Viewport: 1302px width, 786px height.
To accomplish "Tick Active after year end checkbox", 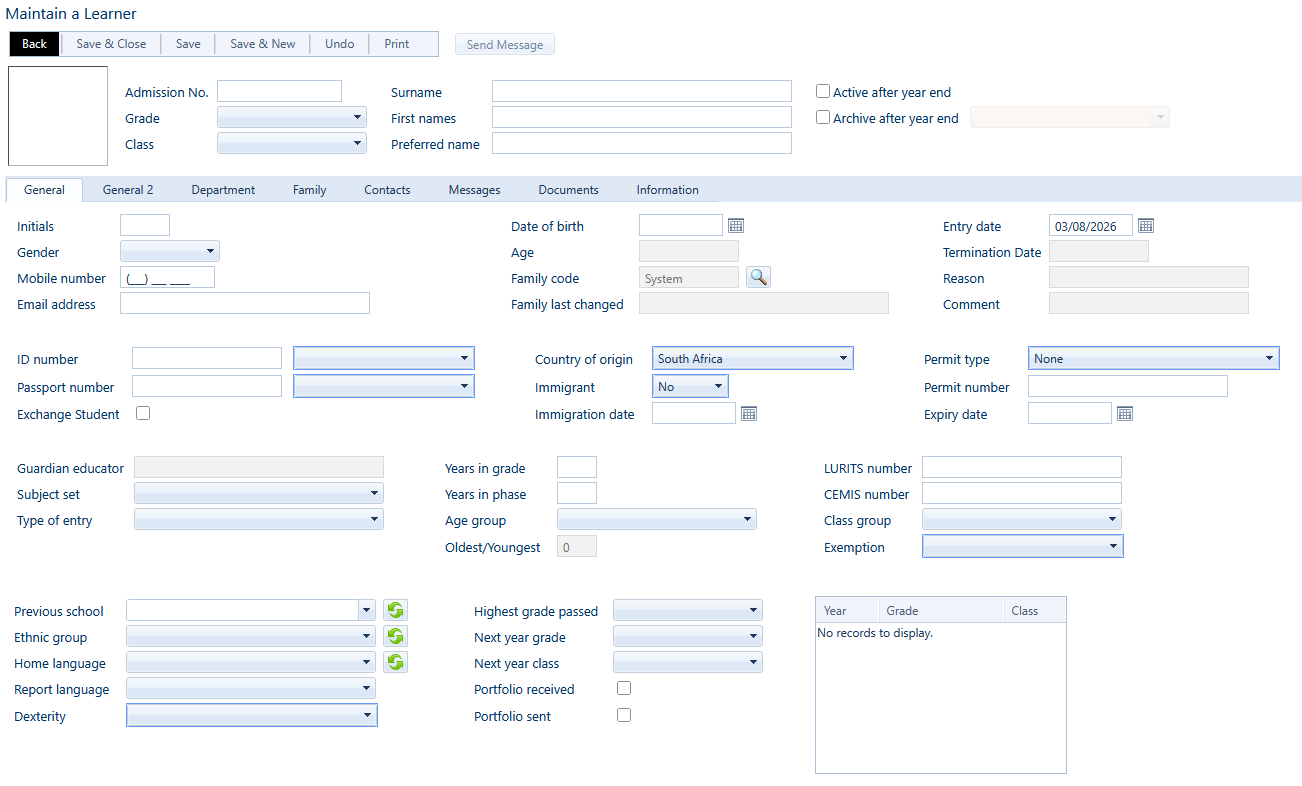I will pos(823,91).
